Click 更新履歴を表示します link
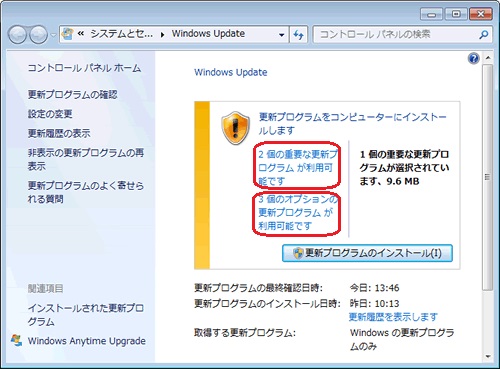The width and height of the screenshot is (500, 369). (x=393, y=317)
